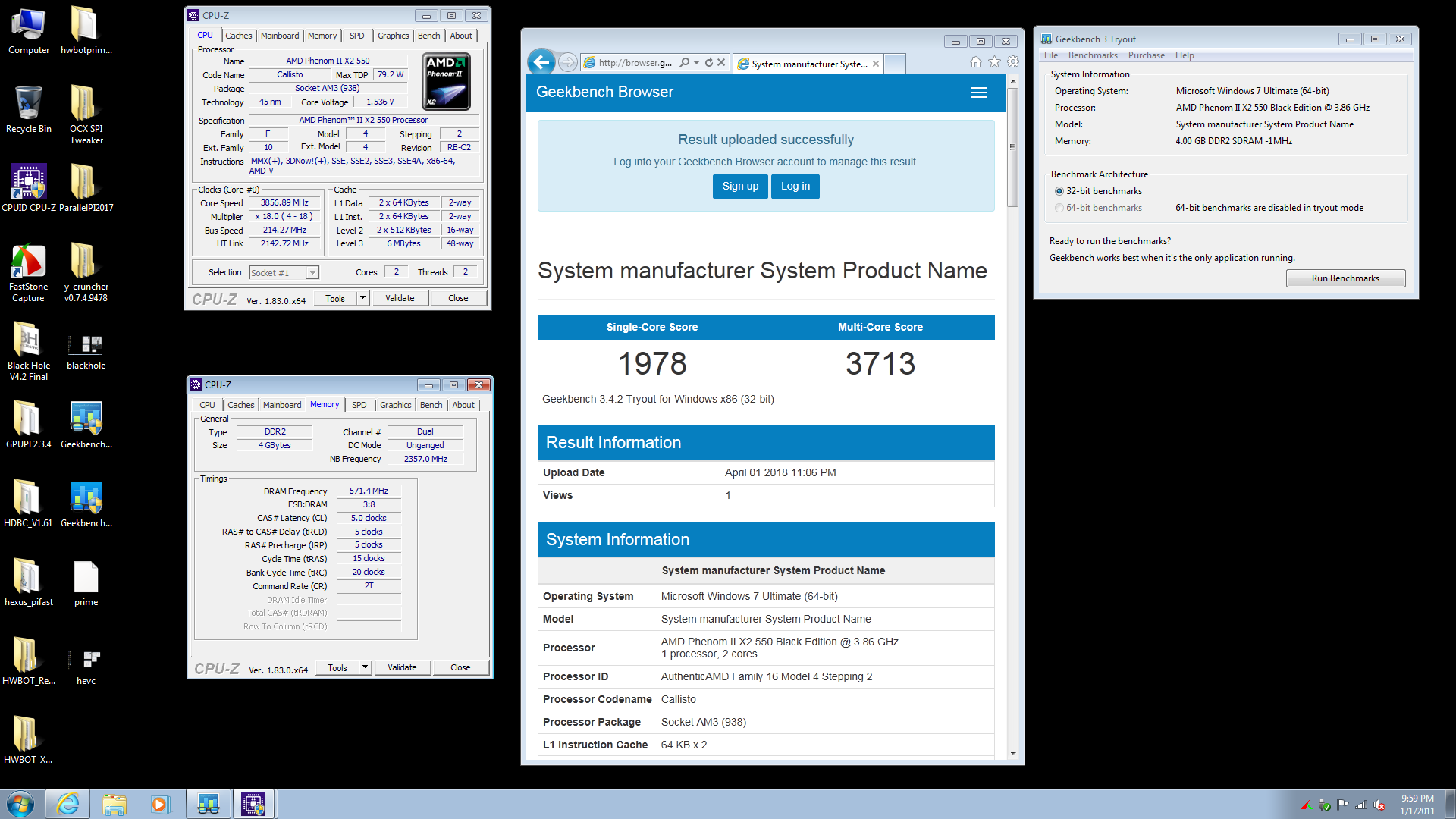Open the y-cruncher v0.7.4.9478 folder

coord(86,273)
